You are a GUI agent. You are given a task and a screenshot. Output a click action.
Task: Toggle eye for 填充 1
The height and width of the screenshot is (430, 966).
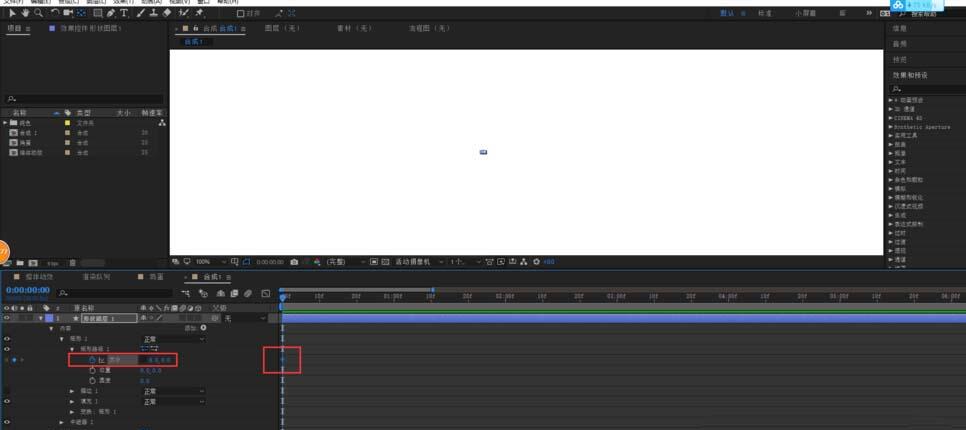point(7,402)
